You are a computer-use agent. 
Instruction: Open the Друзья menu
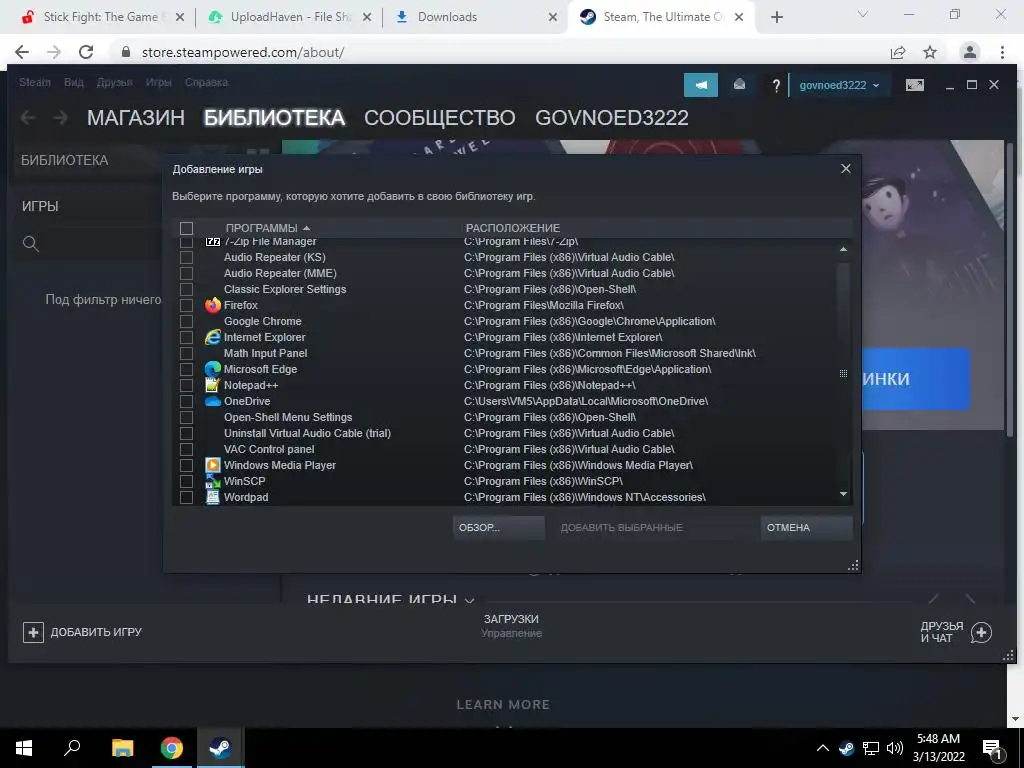(114, 82)
